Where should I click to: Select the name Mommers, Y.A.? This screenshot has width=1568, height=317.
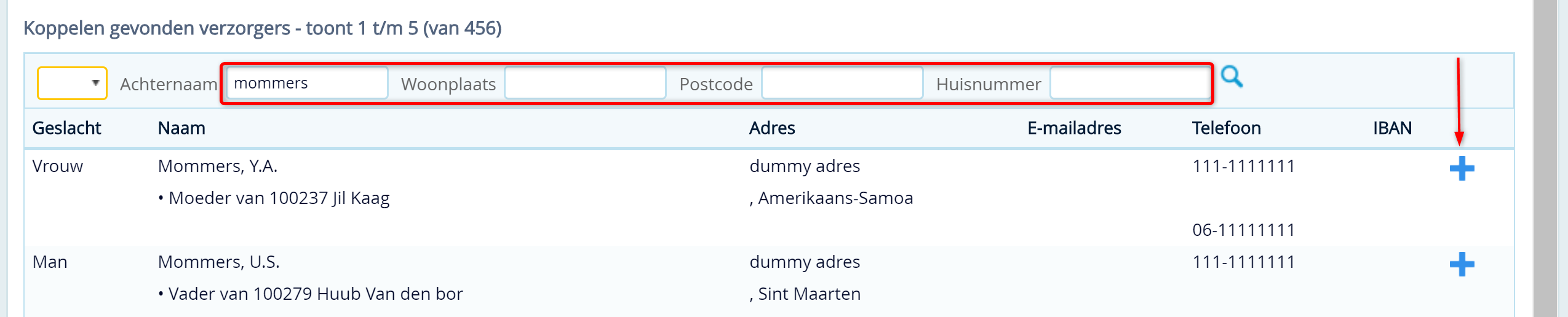(x=218, y=166)
